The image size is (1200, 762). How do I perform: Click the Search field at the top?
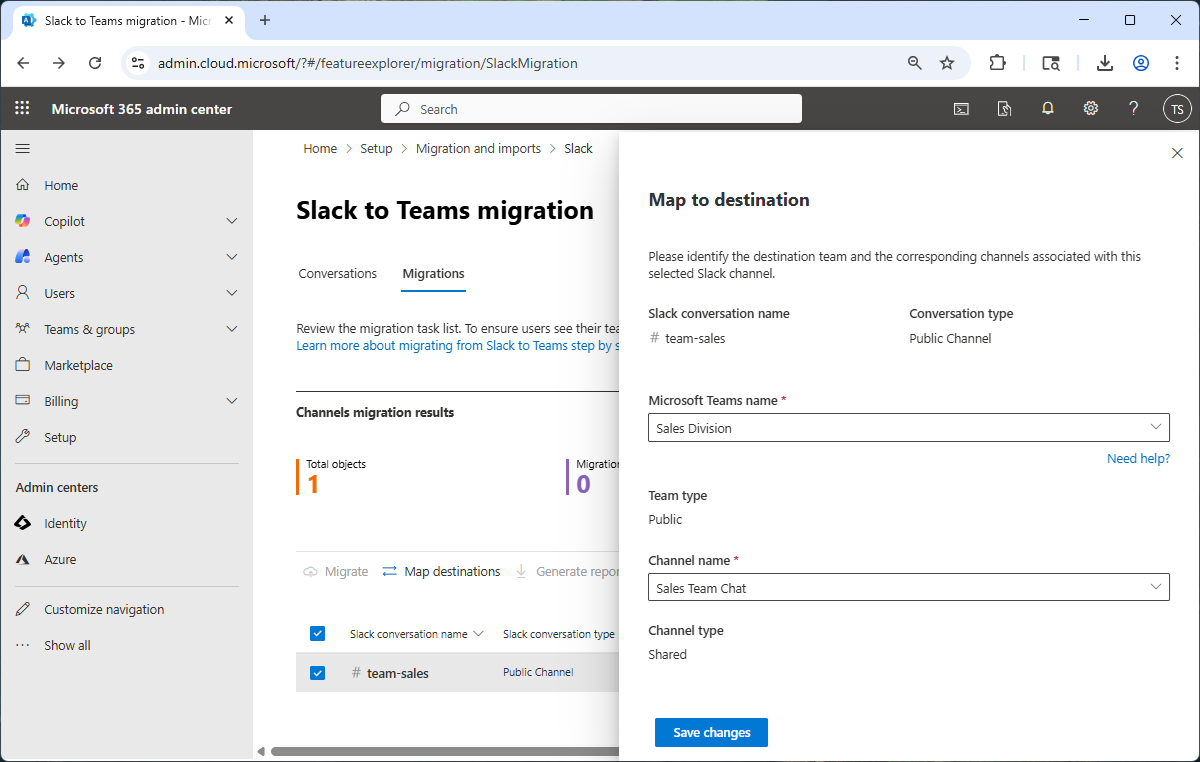coord(590,108)
